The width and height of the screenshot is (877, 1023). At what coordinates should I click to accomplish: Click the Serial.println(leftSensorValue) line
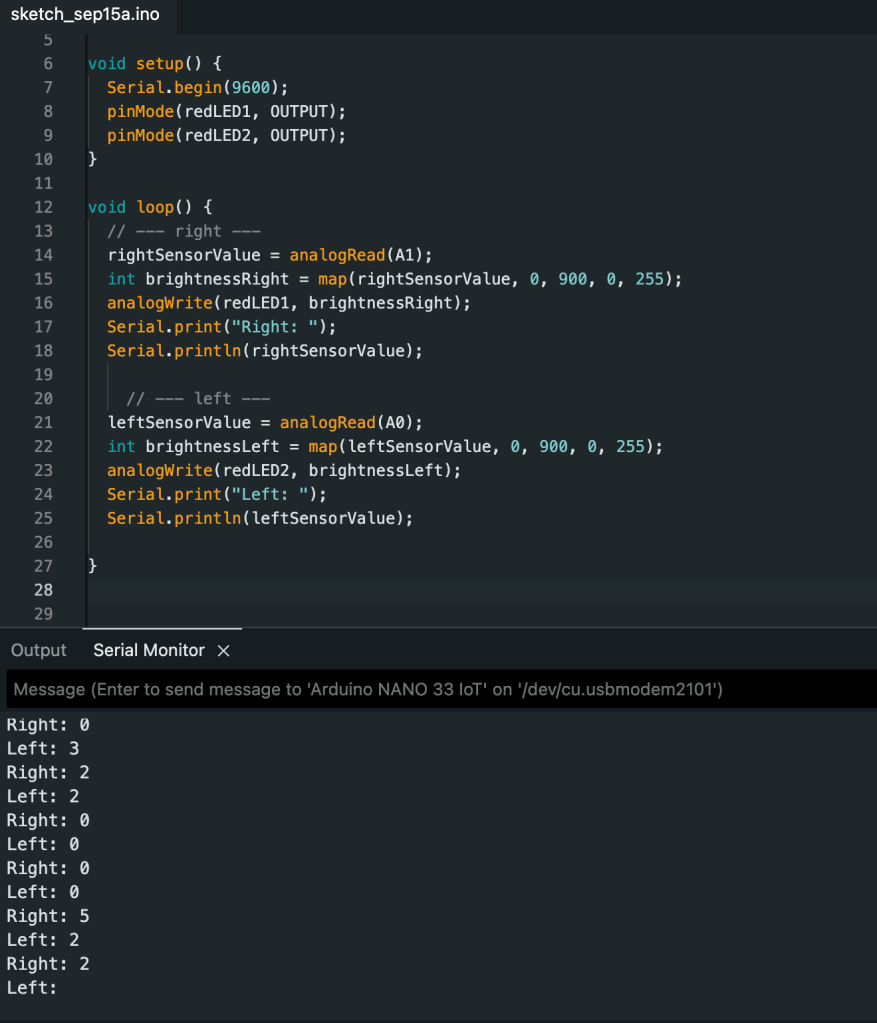[x=260, y=518]
